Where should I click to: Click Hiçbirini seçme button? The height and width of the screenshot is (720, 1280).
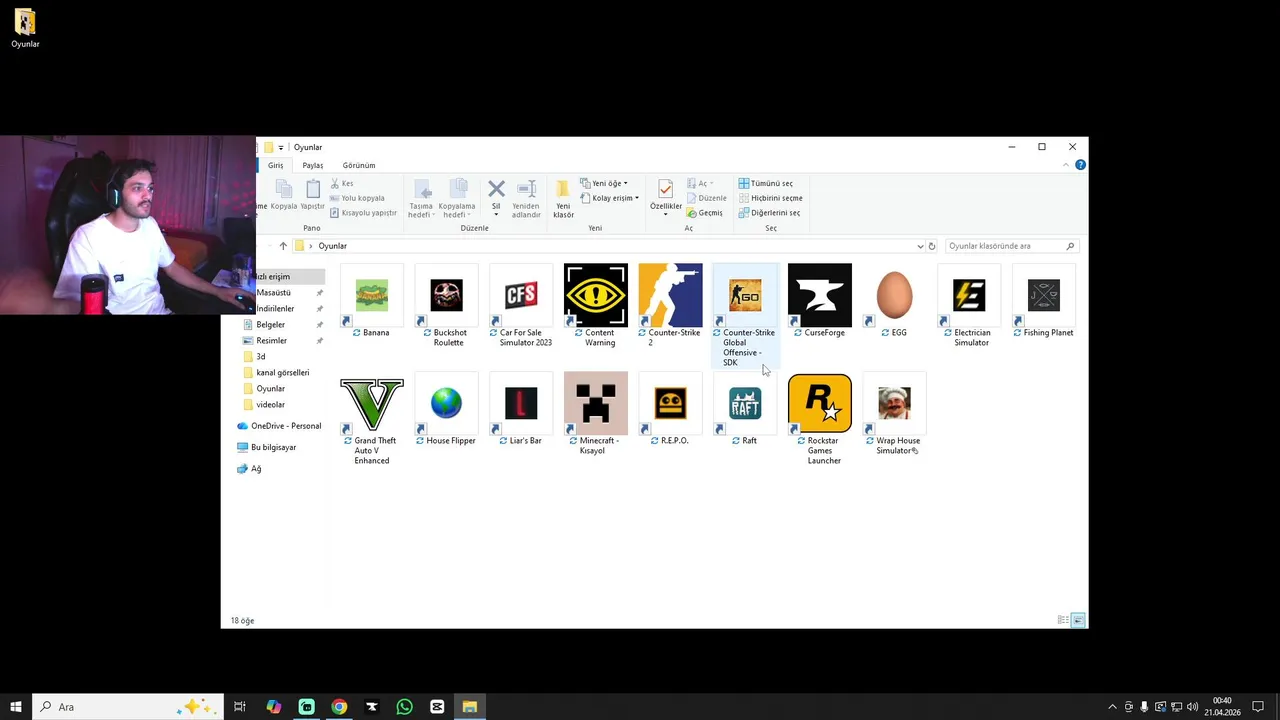click(770, 198)
